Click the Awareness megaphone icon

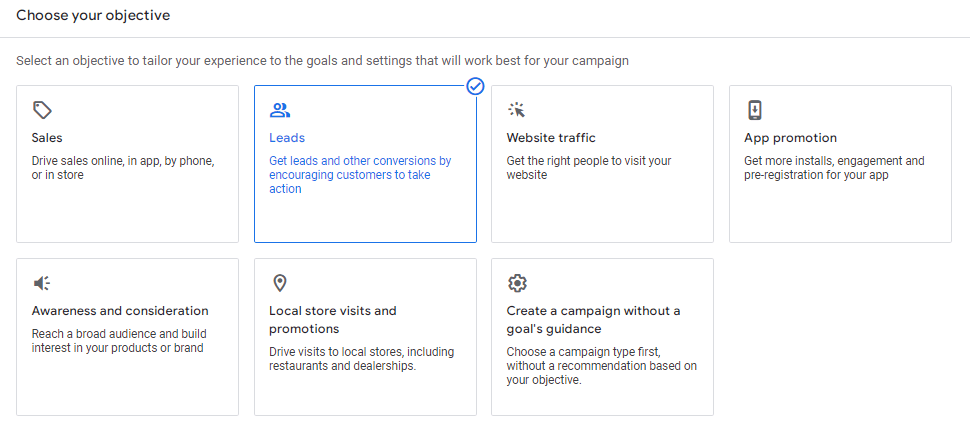[x=41, y=283]
